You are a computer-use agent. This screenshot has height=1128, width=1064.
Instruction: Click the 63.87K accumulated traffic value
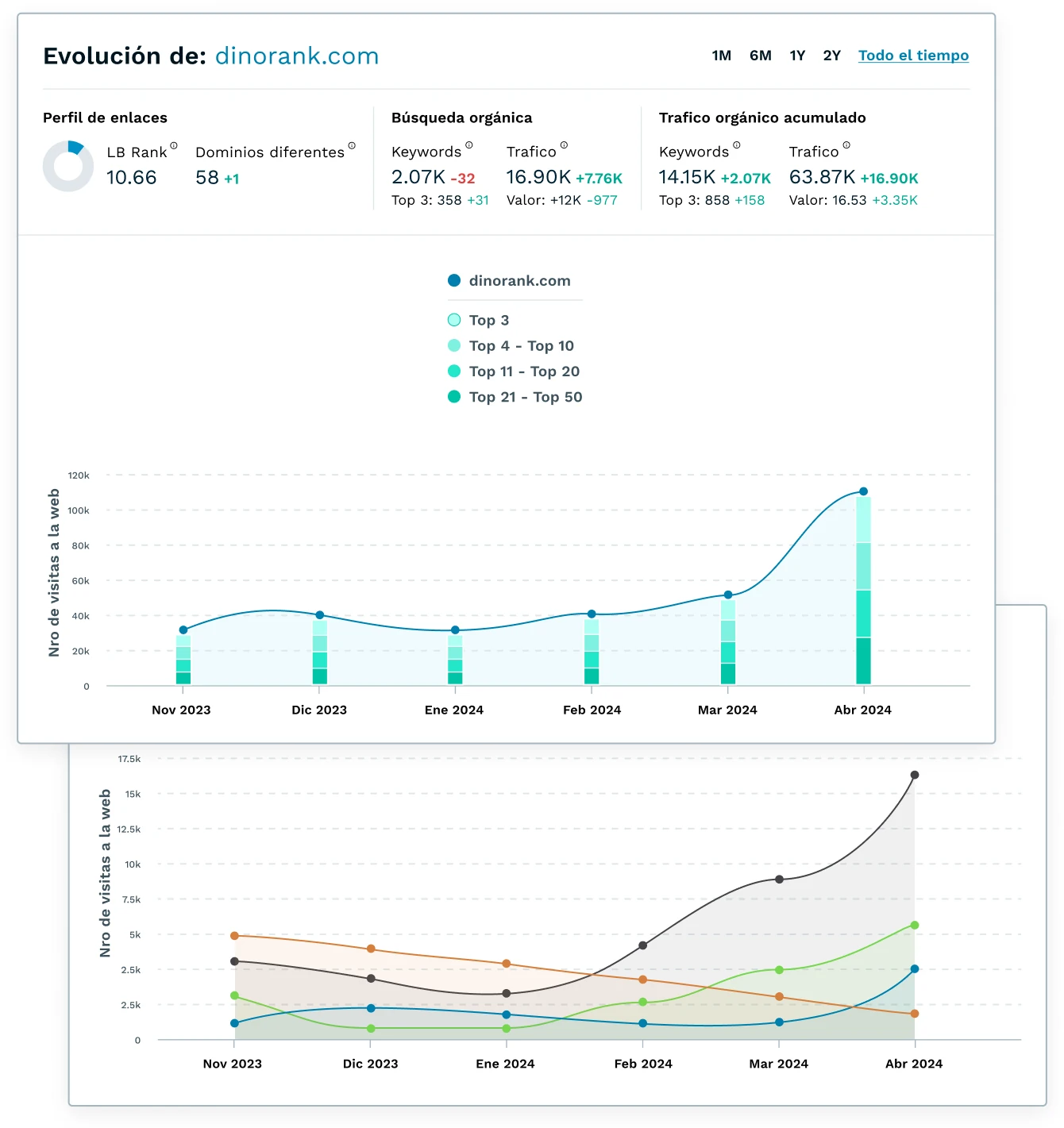[x=823, y=177]
